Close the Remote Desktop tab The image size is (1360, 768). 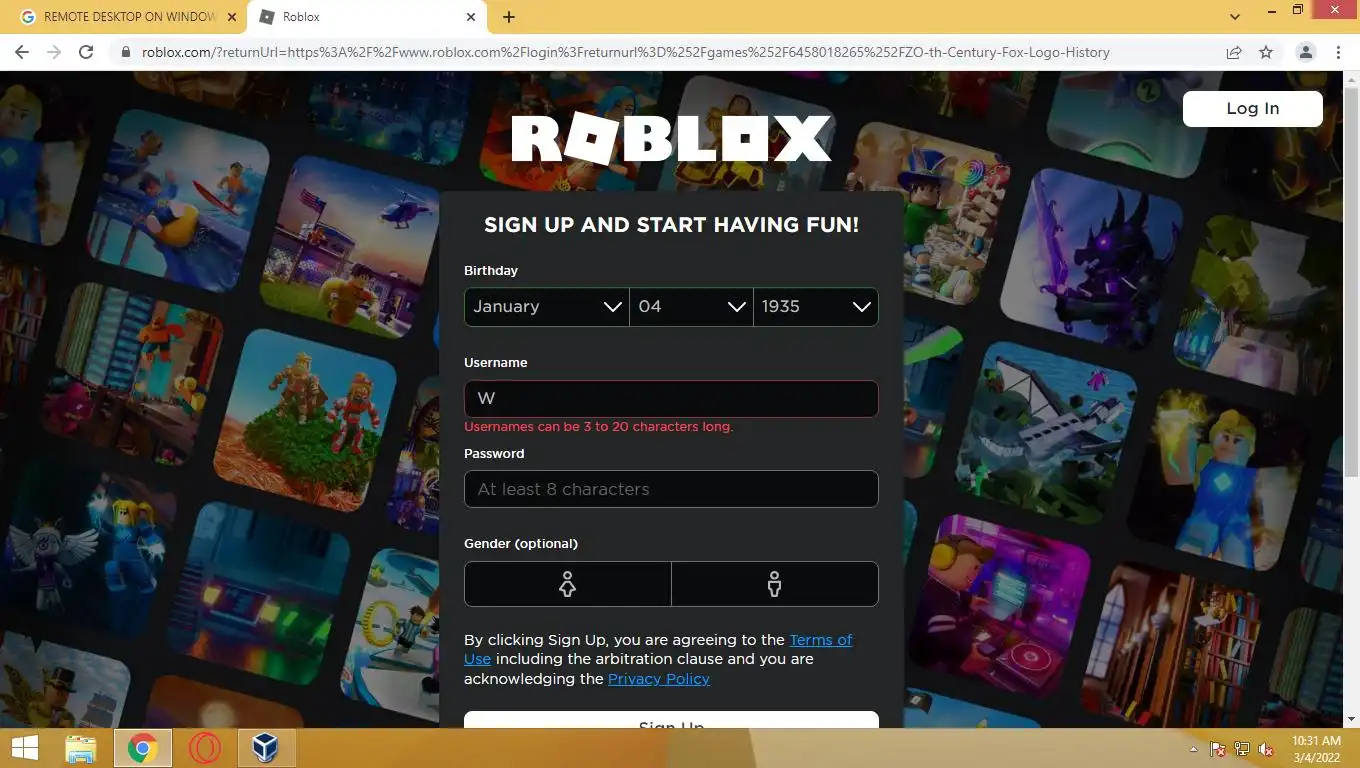(x=232, y=17)
